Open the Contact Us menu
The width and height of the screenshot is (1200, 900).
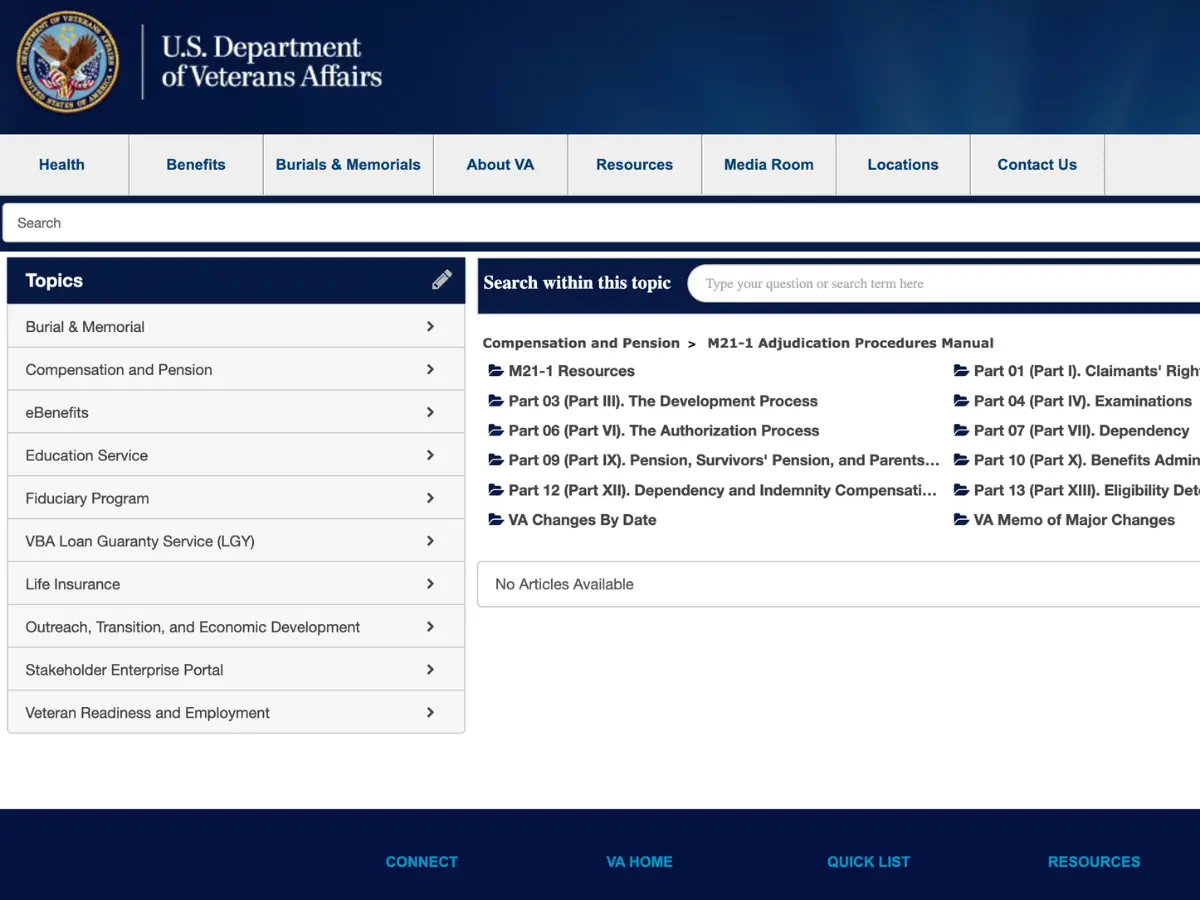coord(1037,165)
